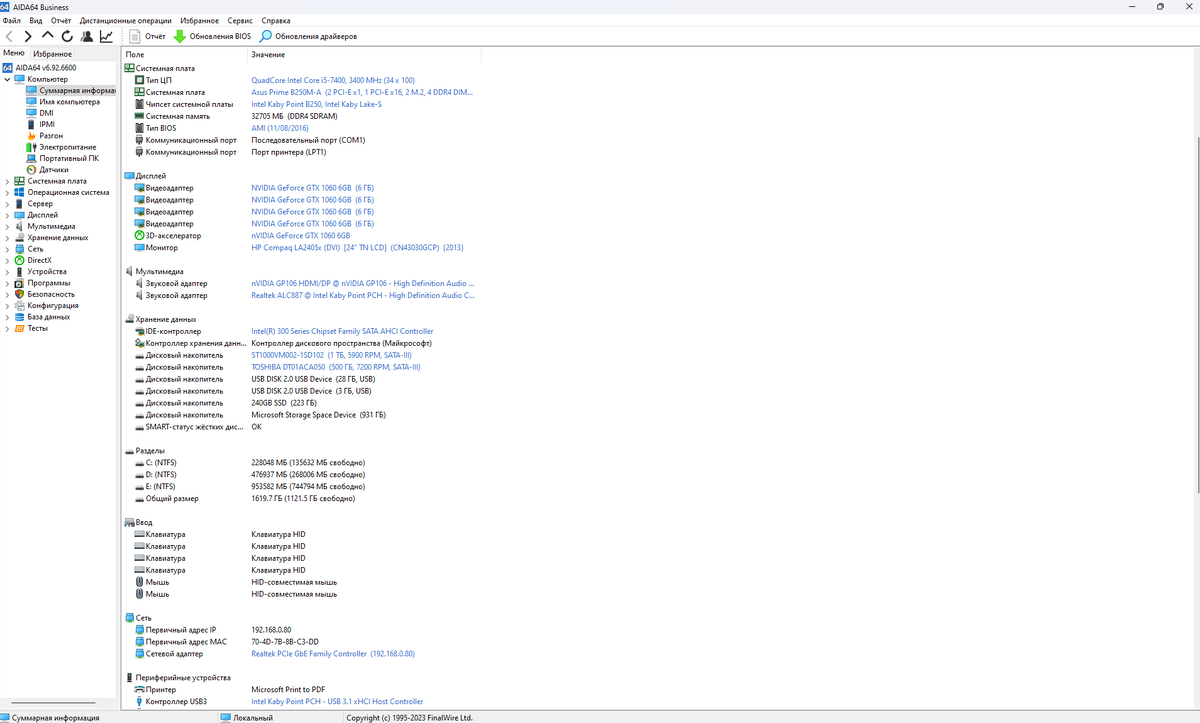Open the AMI (11/08/2016) BIOS link

tap(280, 128)
